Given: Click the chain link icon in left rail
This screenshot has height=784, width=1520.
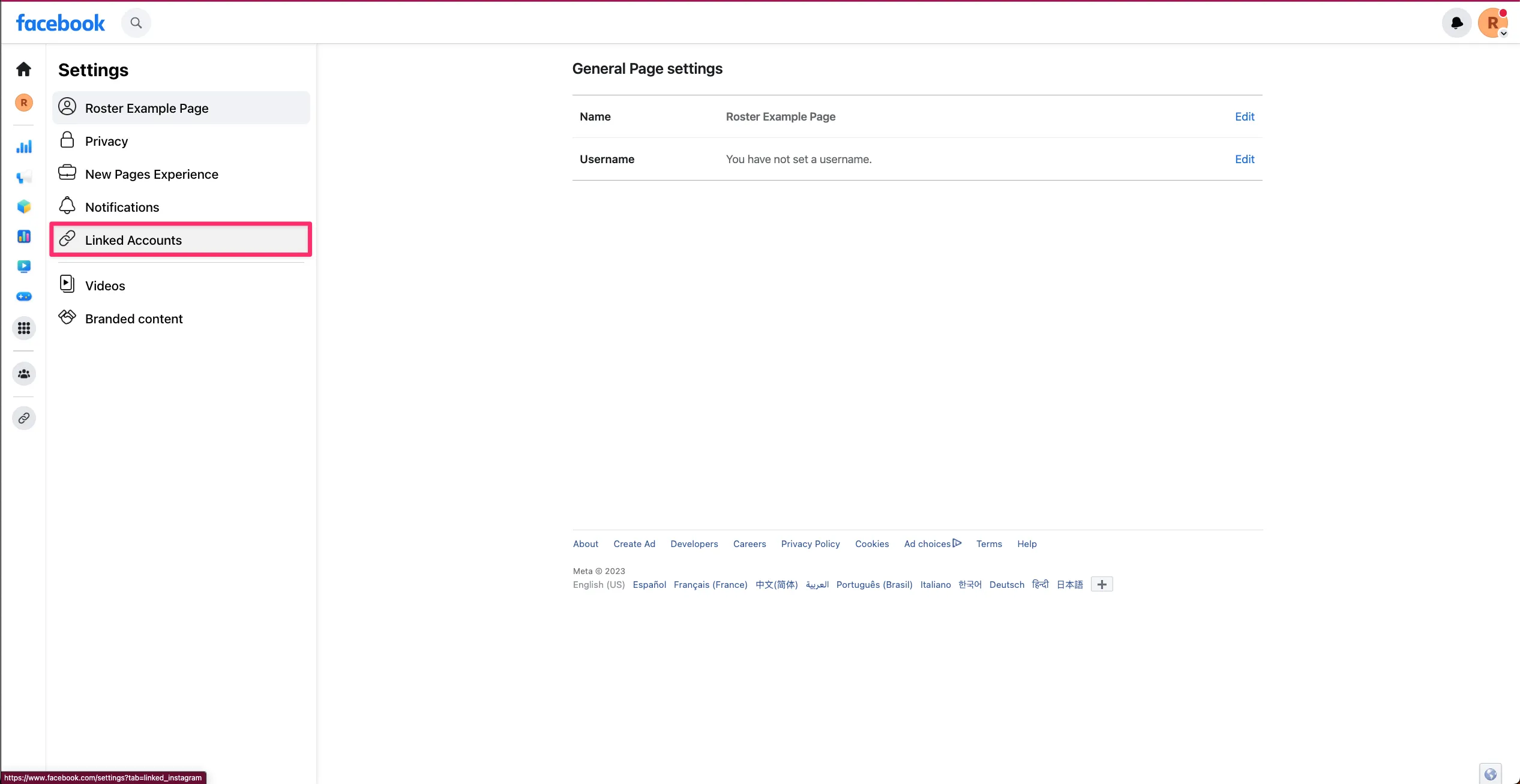Looking at the screenshot, I should point(24,418).
